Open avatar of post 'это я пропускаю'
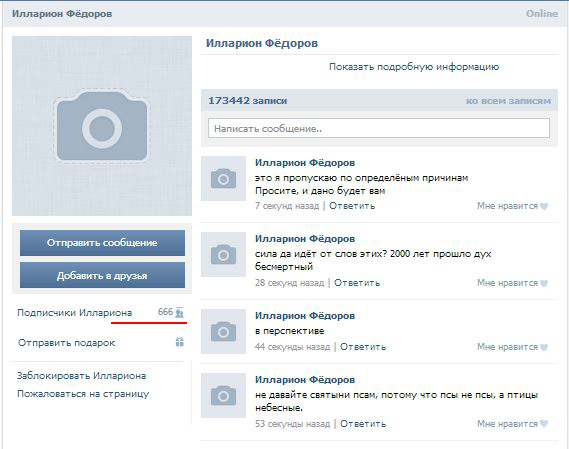 (x=224, y=178)
